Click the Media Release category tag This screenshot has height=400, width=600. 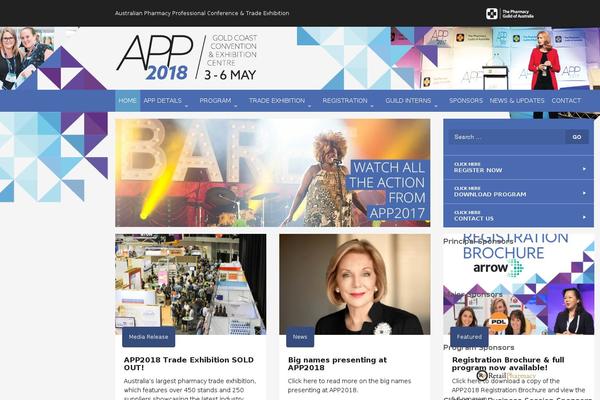[148, 337]
